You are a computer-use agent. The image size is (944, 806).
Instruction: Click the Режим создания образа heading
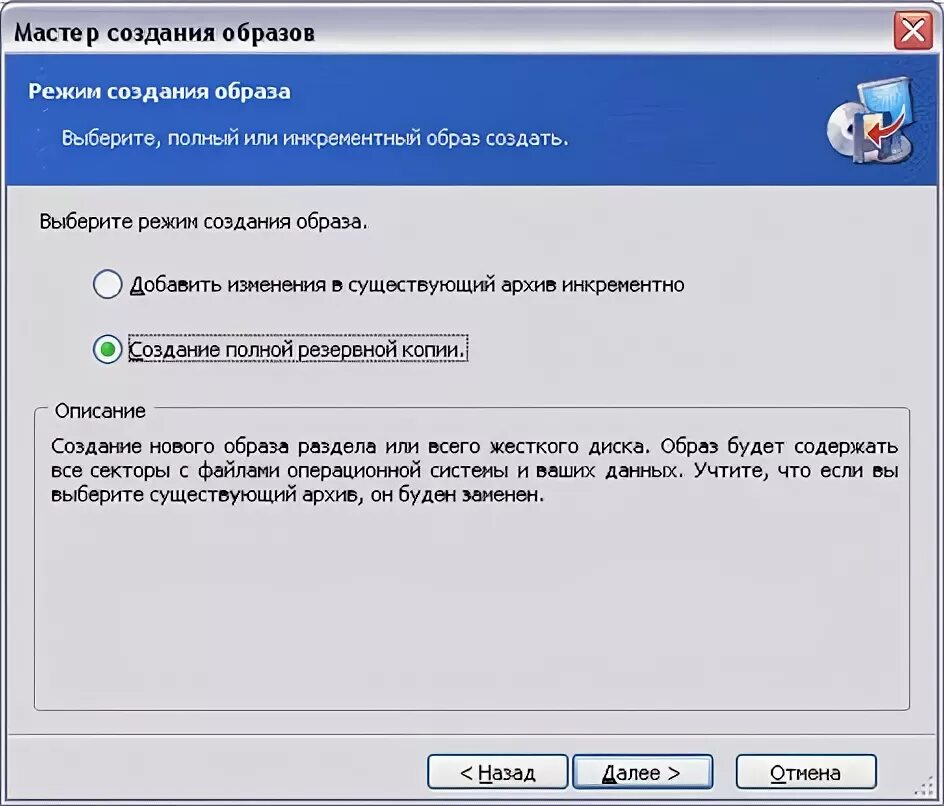coord(160,92)
